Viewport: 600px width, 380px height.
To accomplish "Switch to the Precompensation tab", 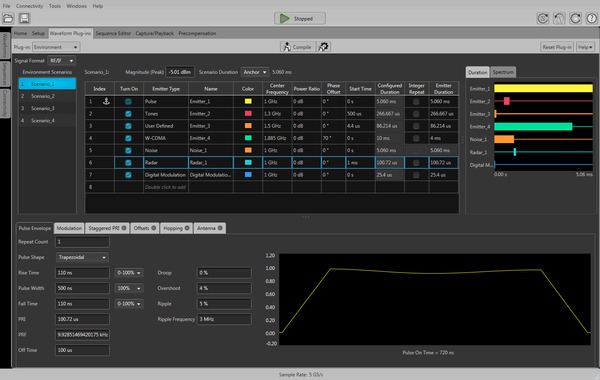I will pyautogui.click(x=197, y=33).
